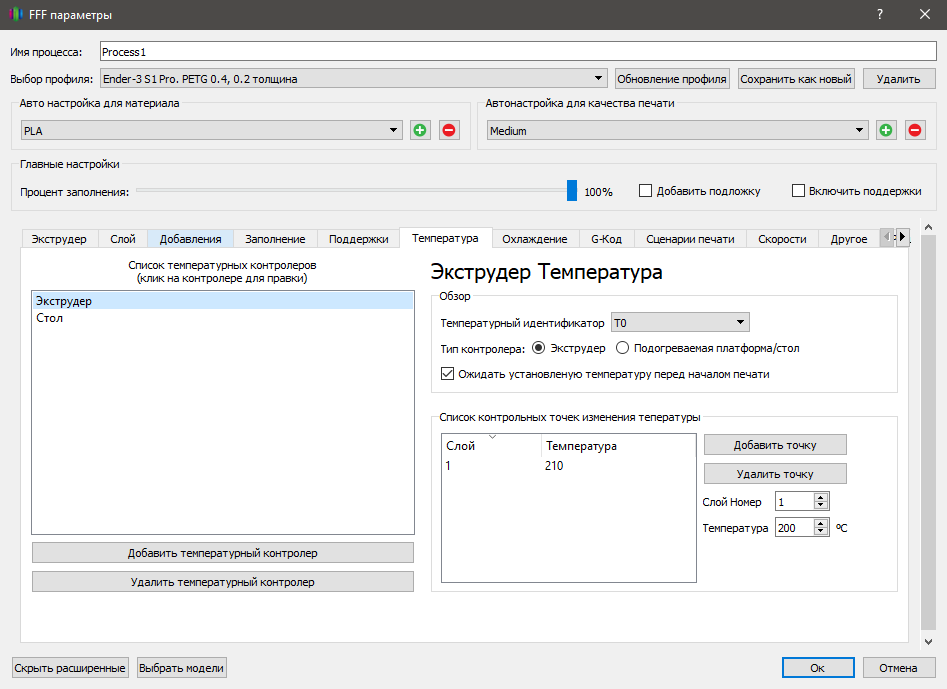This screenshot has height=689, width=947.
Task: Toggle the Включить поддержки checkbox
Action: (x=798, y=191)
